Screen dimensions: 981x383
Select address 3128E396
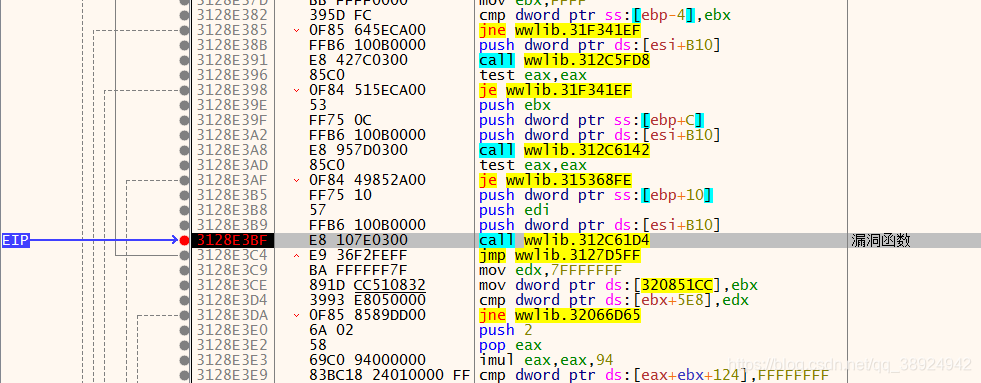pos(231,75)
